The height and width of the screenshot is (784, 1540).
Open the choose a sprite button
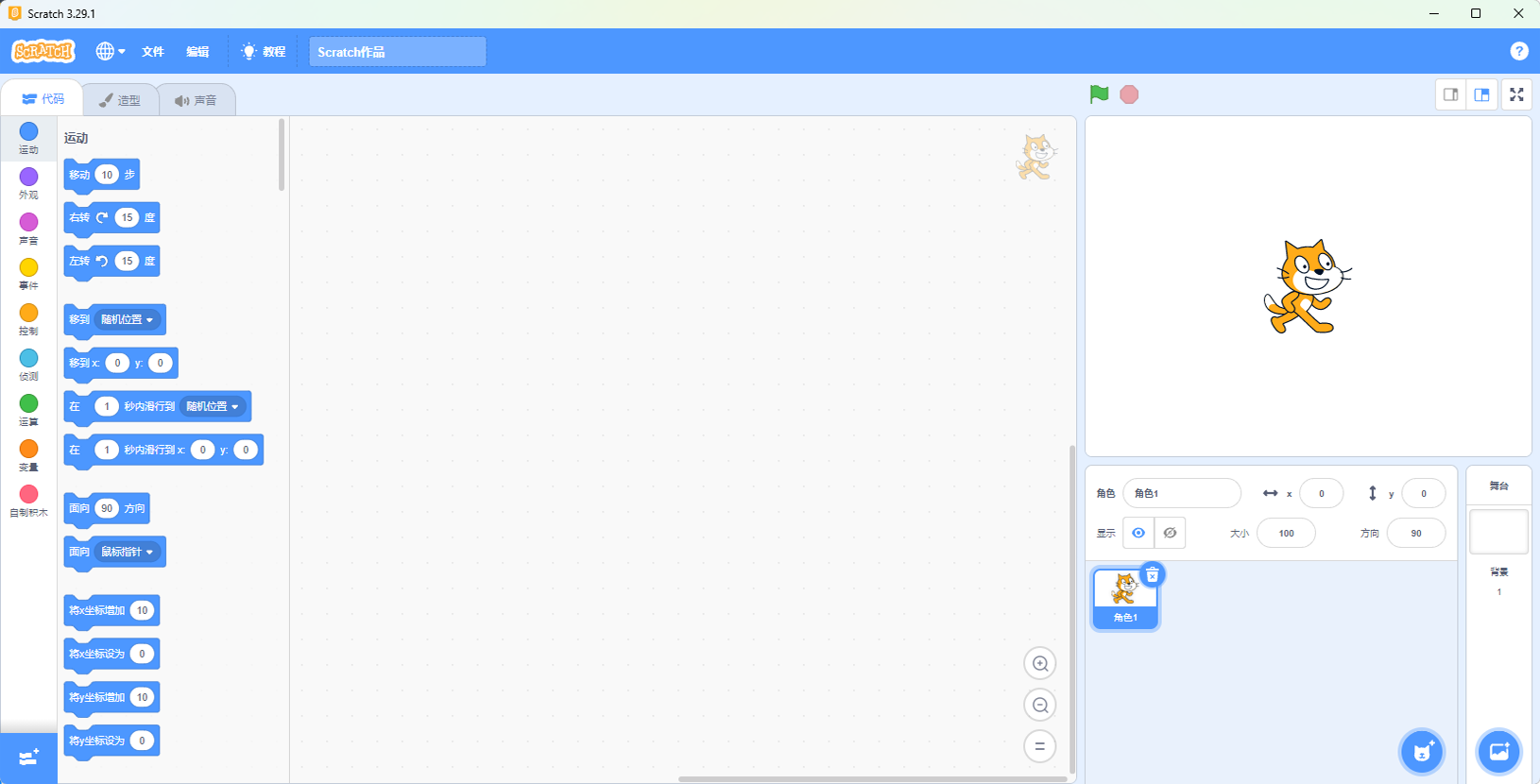[1421, 752]
